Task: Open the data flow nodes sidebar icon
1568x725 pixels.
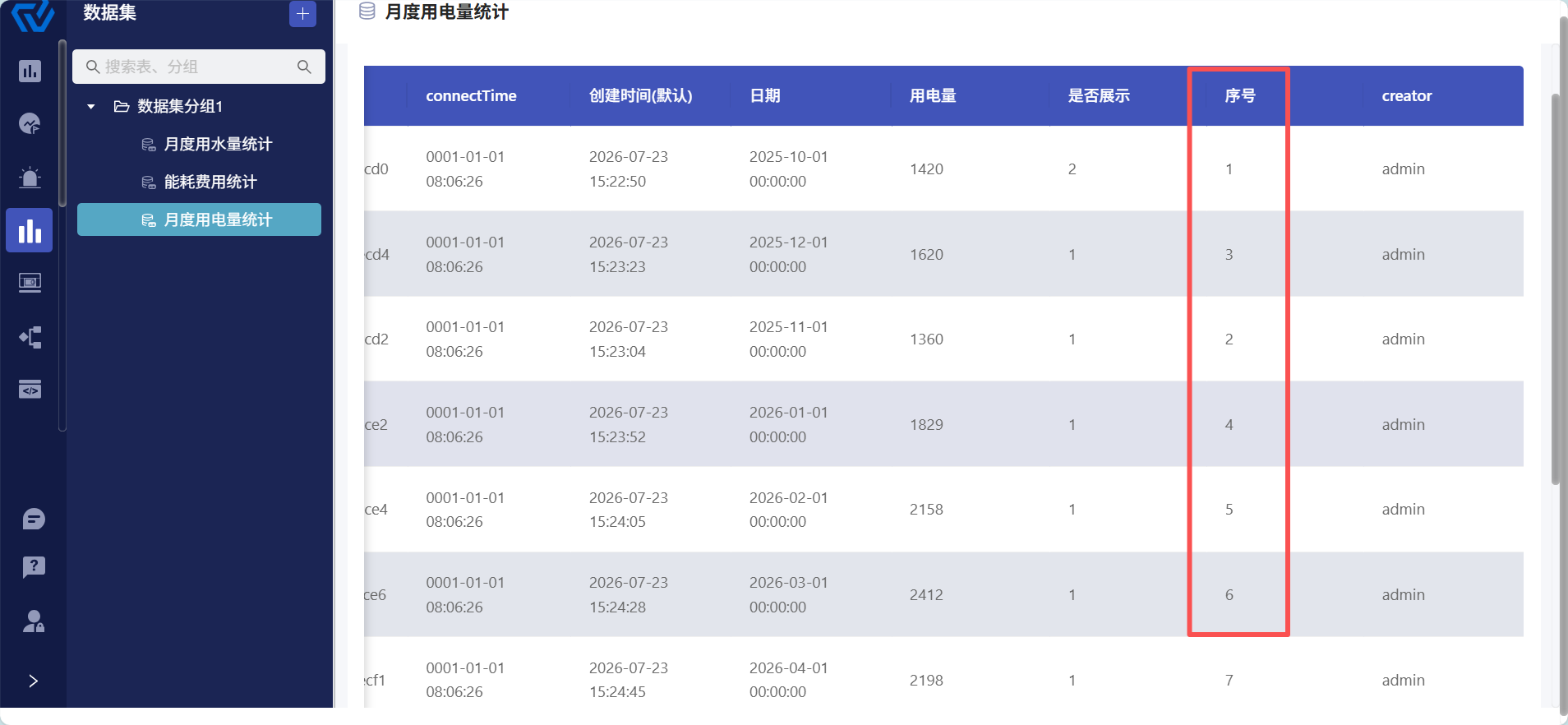Action: [x=30, y=337]
